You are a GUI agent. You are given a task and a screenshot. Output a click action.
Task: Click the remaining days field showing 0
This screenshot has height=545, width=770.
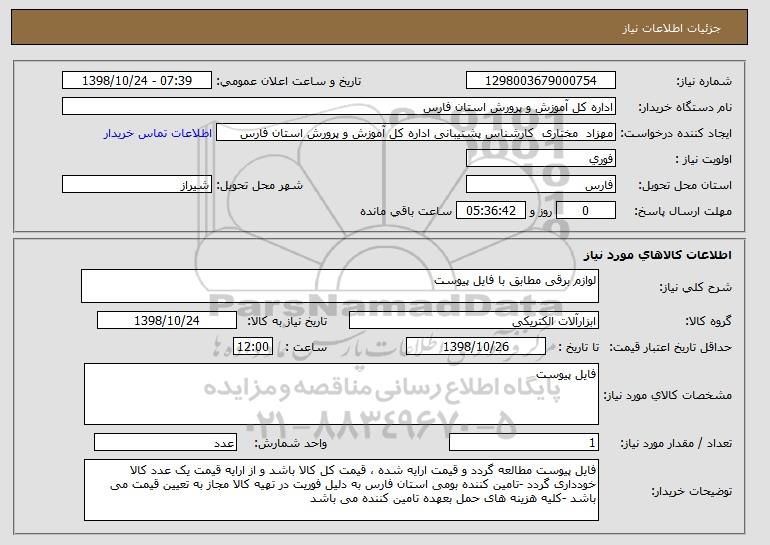coord(585,211)
